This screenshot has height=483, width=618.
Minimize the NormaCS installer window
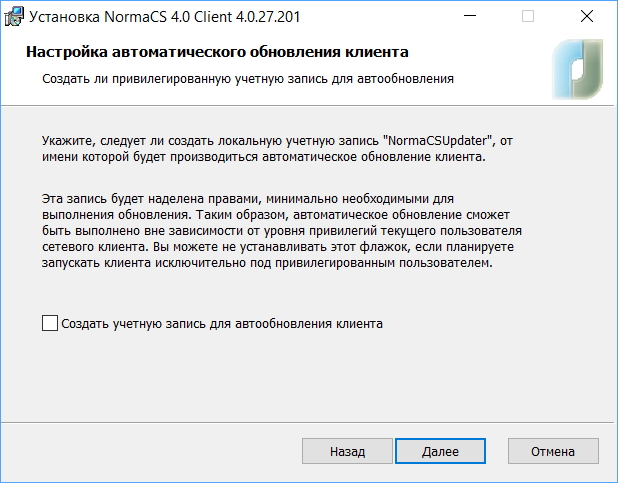(472, 17)
